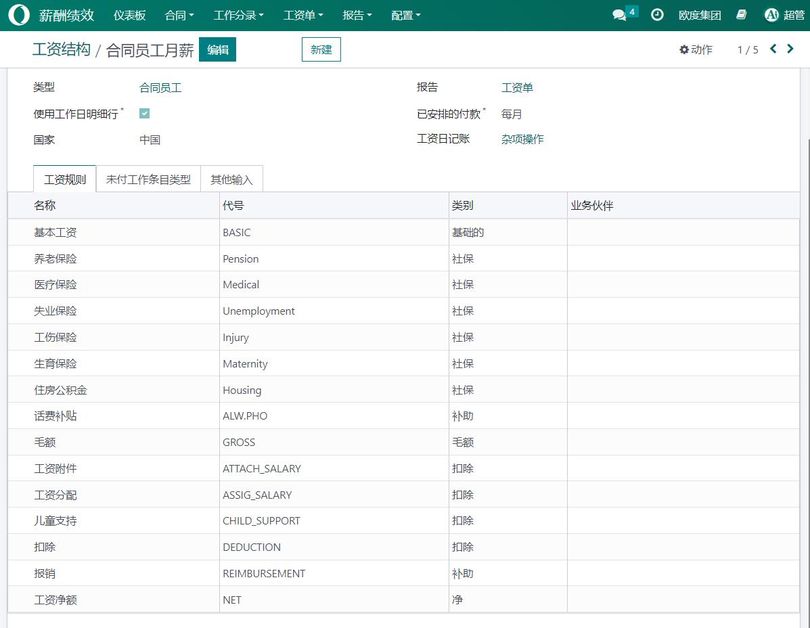The image size is (810, 628).
Task: Click the unread messages badge showing 4
Action: point(631,9)
